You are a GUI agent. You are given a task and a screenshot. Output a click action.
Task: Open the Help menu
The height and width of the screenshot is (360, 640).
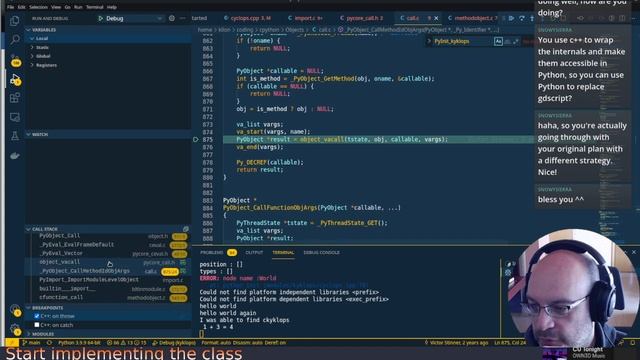coord(111,7)
